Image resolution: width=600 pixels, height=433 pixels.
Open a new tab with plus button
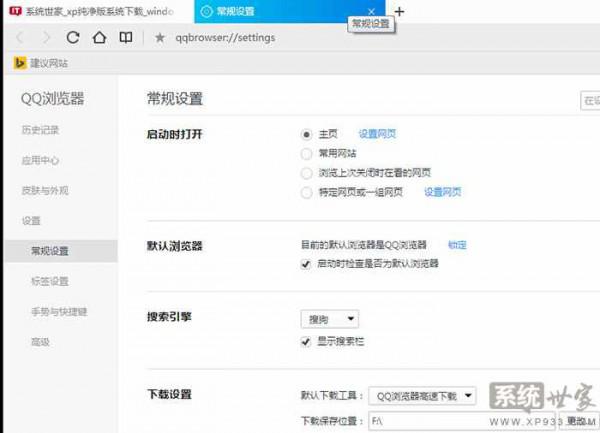pos(399,11)
